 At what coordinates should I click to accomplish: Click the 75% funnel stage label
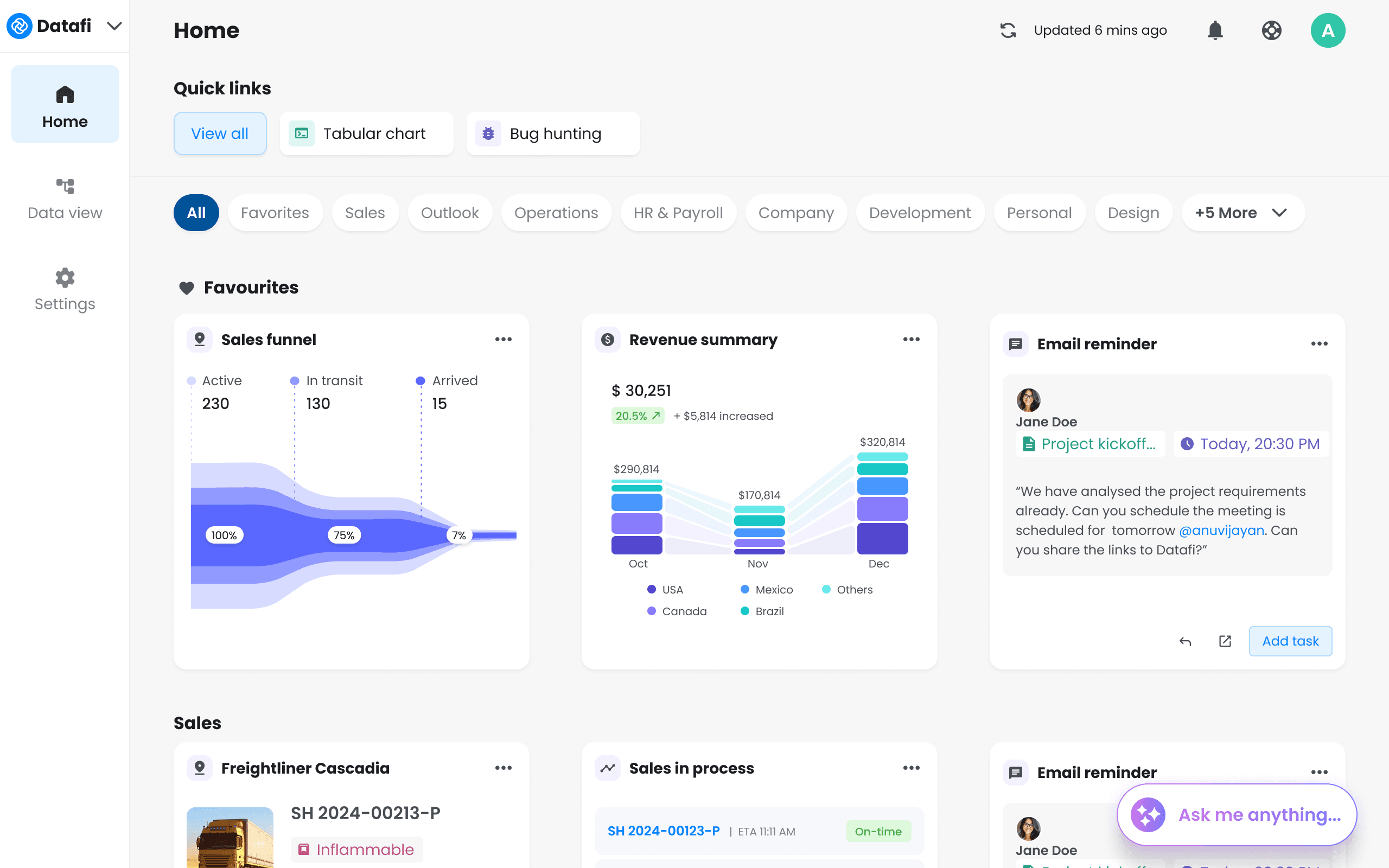345,535
